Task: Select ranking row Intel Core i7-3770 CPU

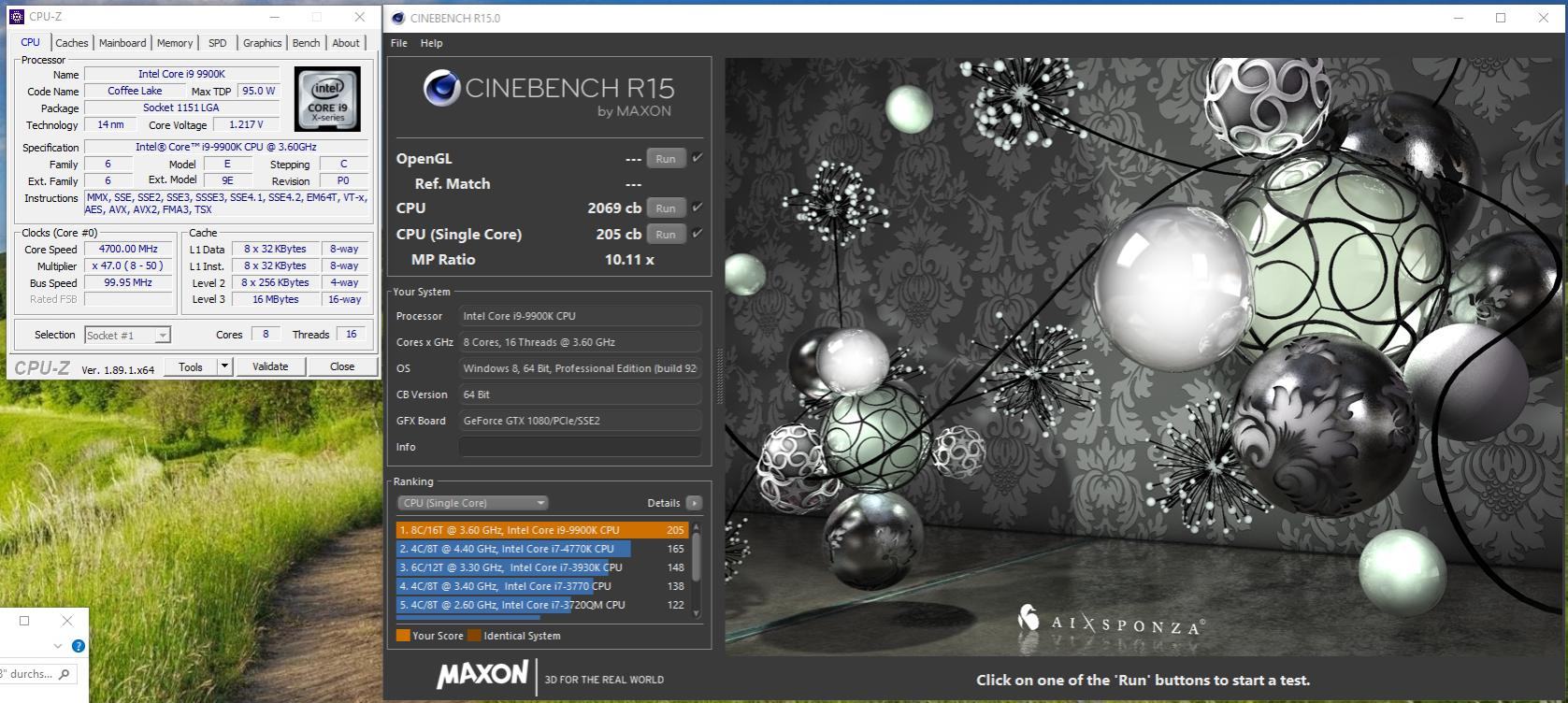Action: (542, 586)
